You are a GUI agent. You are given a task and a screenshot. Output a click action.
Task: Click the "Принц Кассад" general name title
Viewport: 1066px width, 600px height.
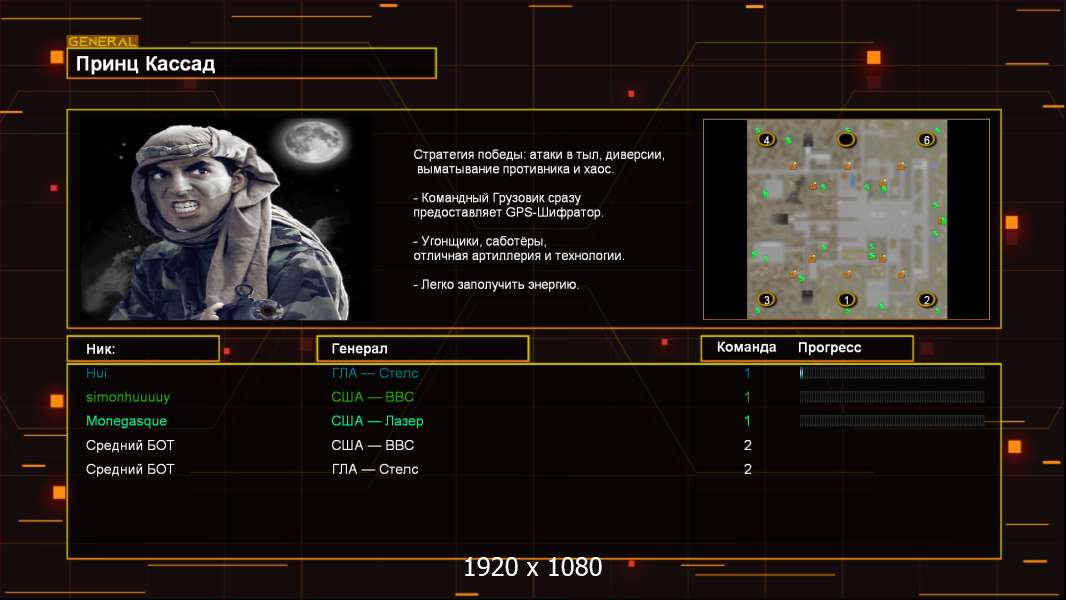146,65
